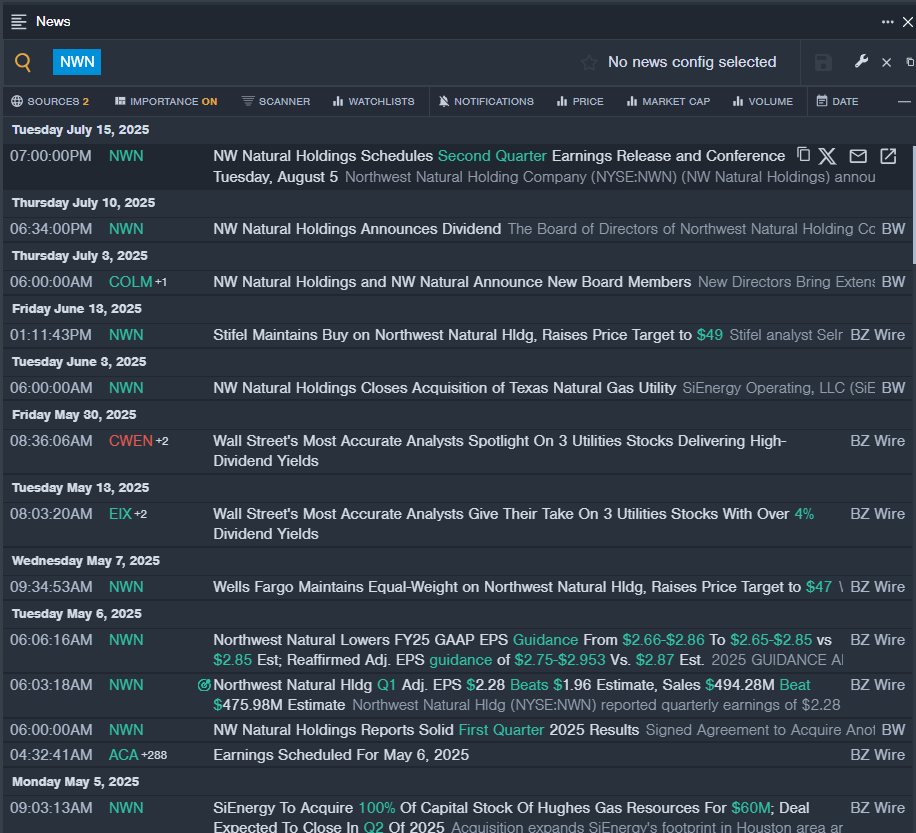Open the Market Cap filter
Viewport: 916px width, 833px height.
[x=668, y=101]
